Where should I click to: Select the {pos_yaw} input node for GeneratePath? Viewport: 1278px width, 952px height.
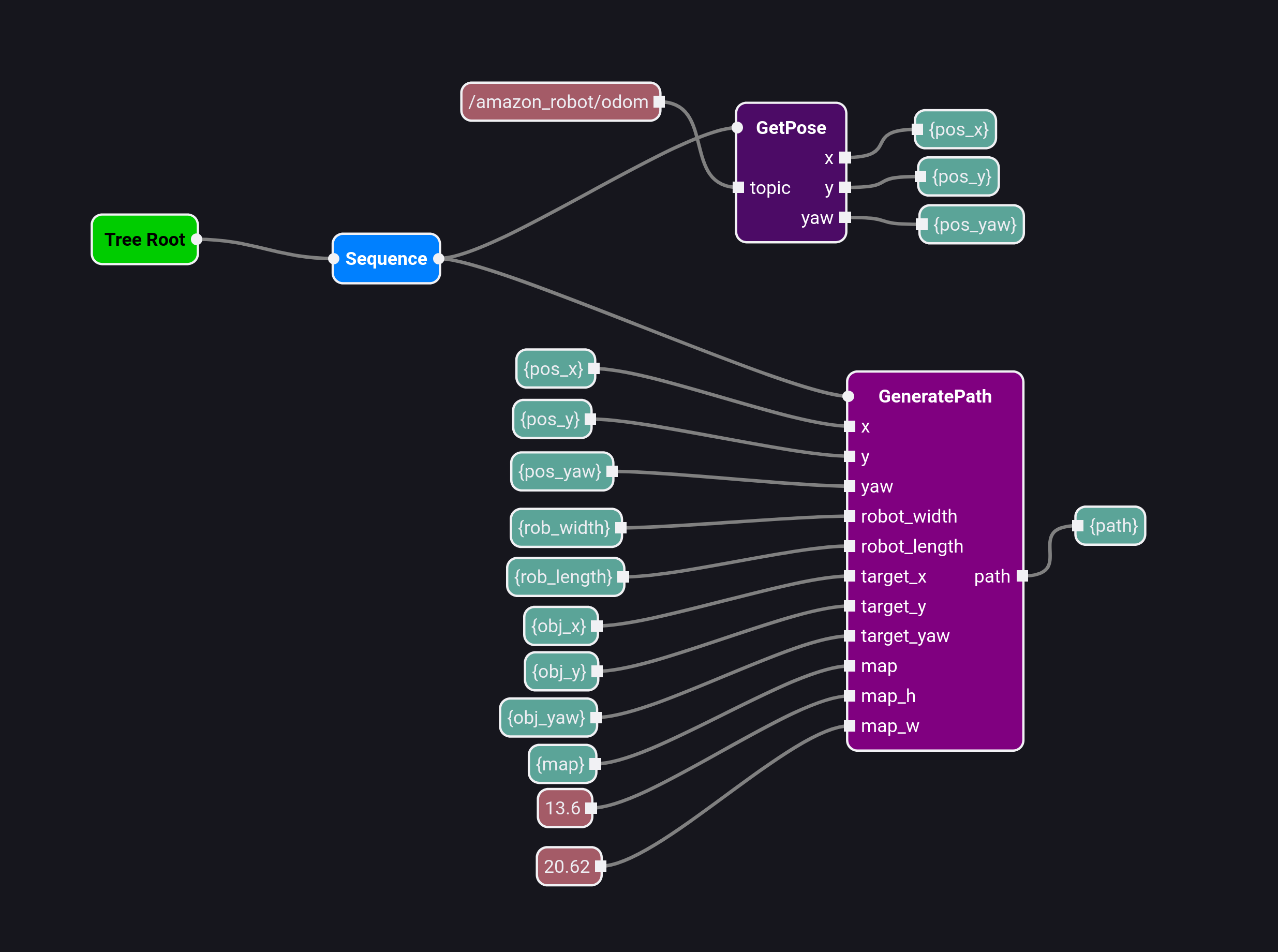click(562, 471)
